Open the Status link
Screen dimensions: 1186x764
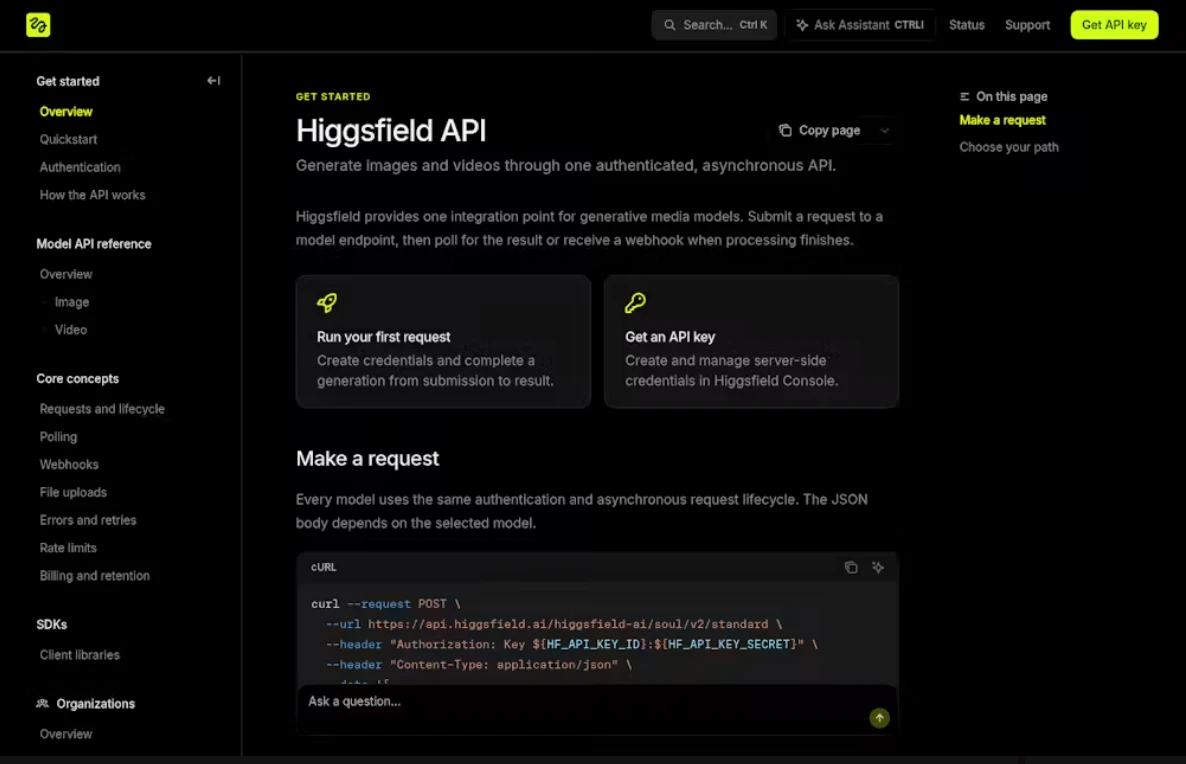point(967,25)
